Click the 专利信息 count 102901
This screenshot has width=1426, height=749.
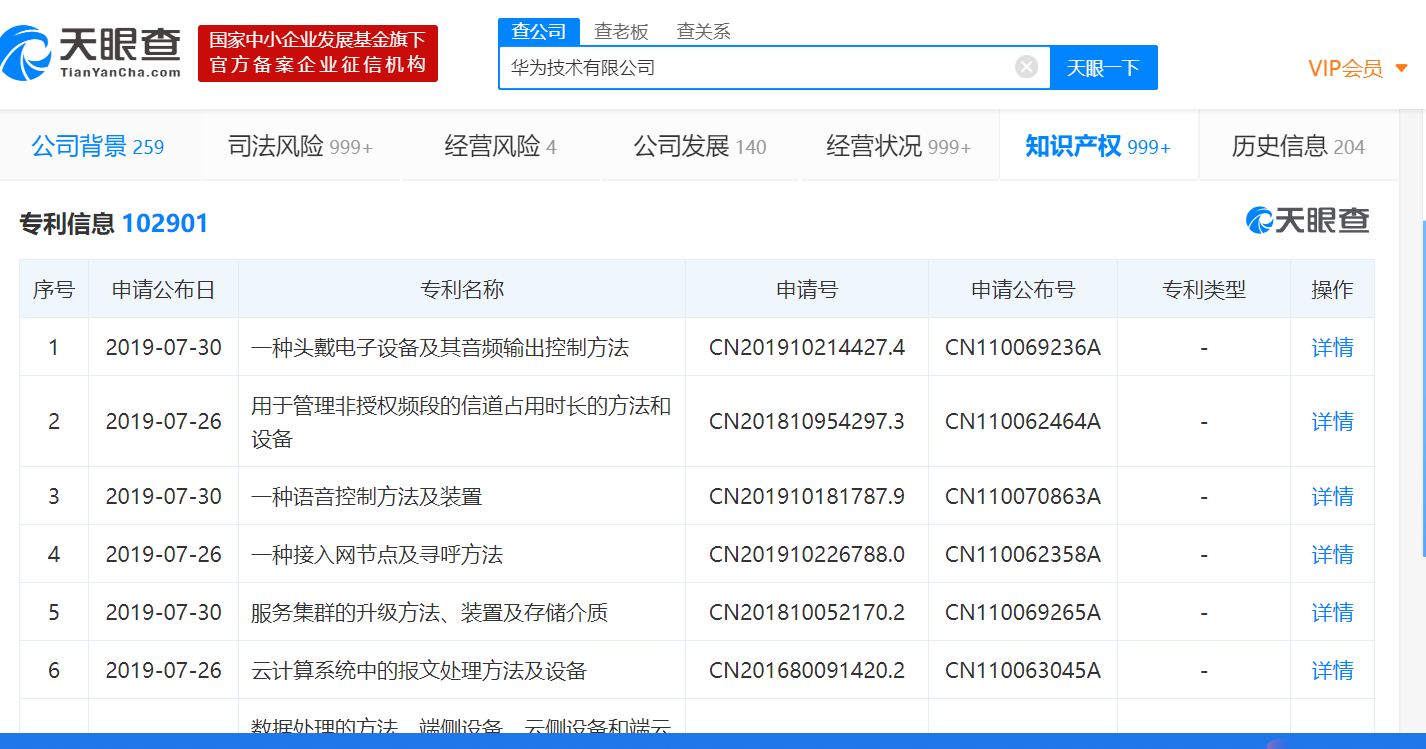coord(165,223)
